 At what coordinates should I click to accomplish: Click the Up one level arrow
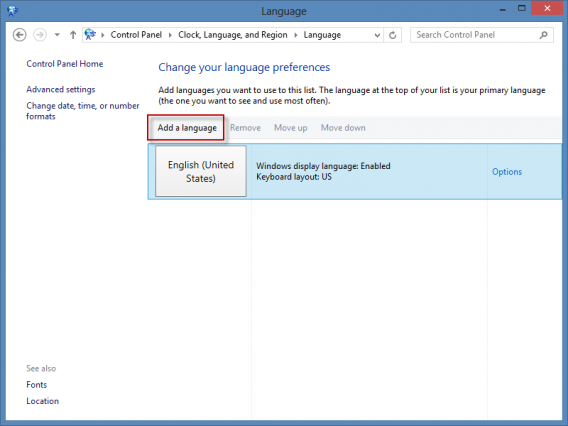tap(73, 35)
